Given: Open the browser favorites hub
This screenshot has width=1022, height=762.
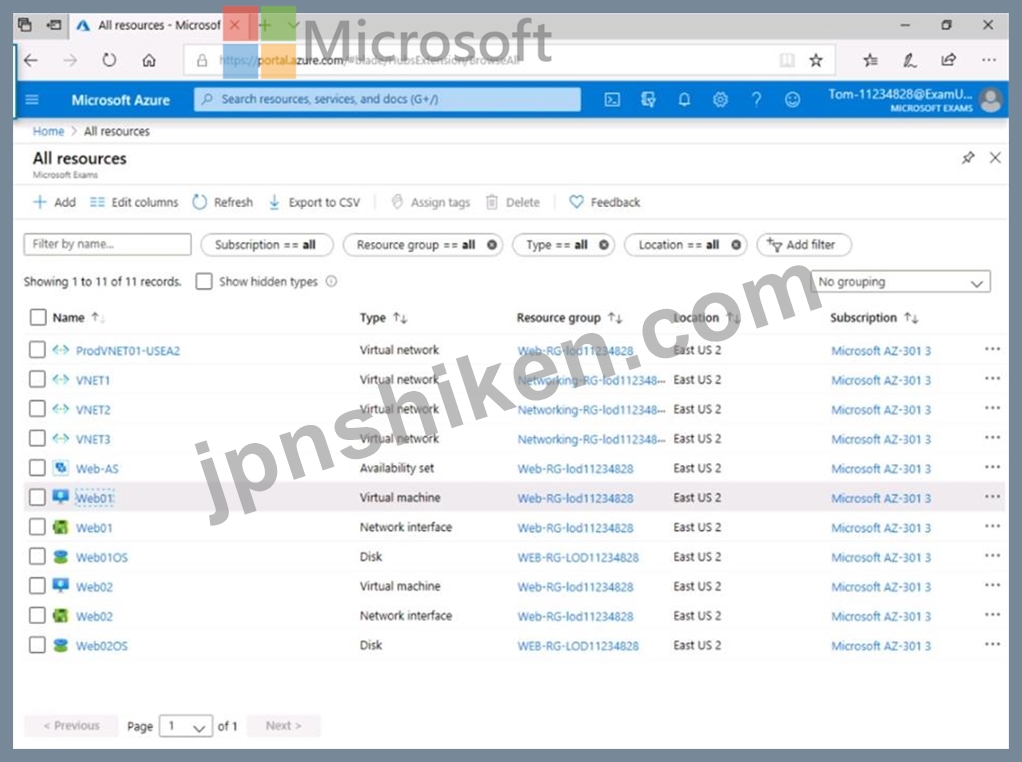Looking at the screenshot, I should click(870, 61).
